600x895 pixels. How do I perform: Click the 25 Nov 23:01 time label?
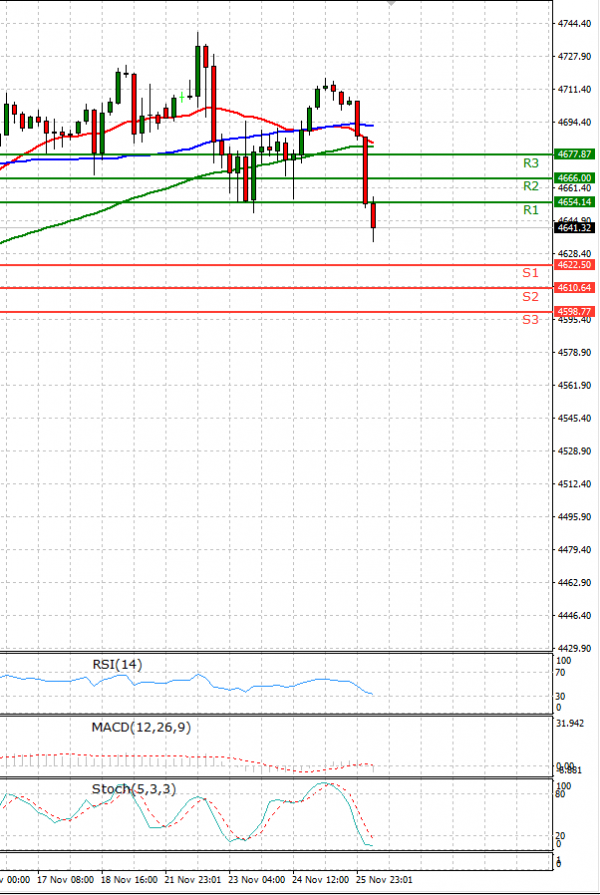pyautogui.click(x=384, y=880)
